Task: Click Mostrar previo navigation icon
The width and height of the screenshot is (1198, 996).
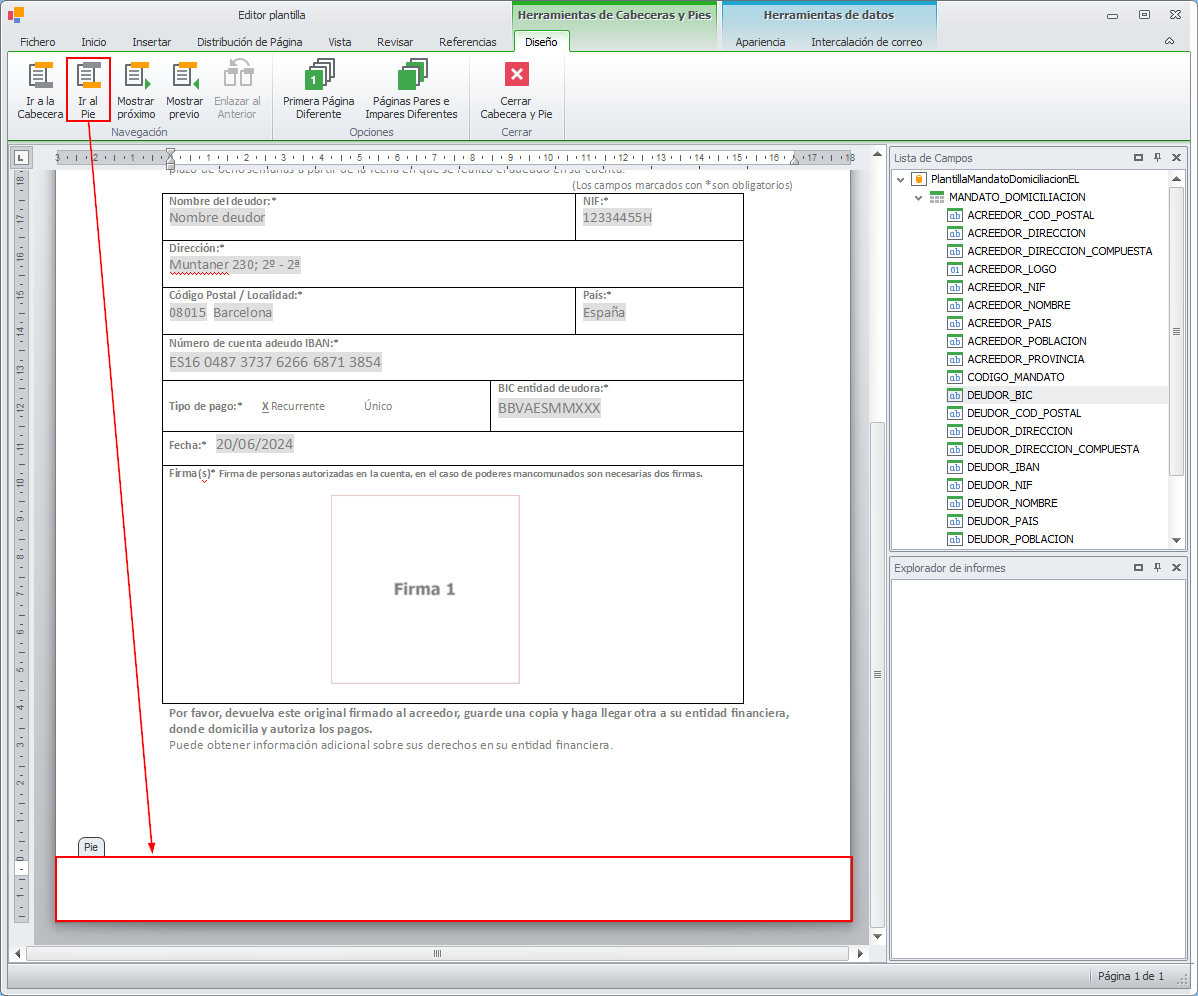Action: (185, 78)
